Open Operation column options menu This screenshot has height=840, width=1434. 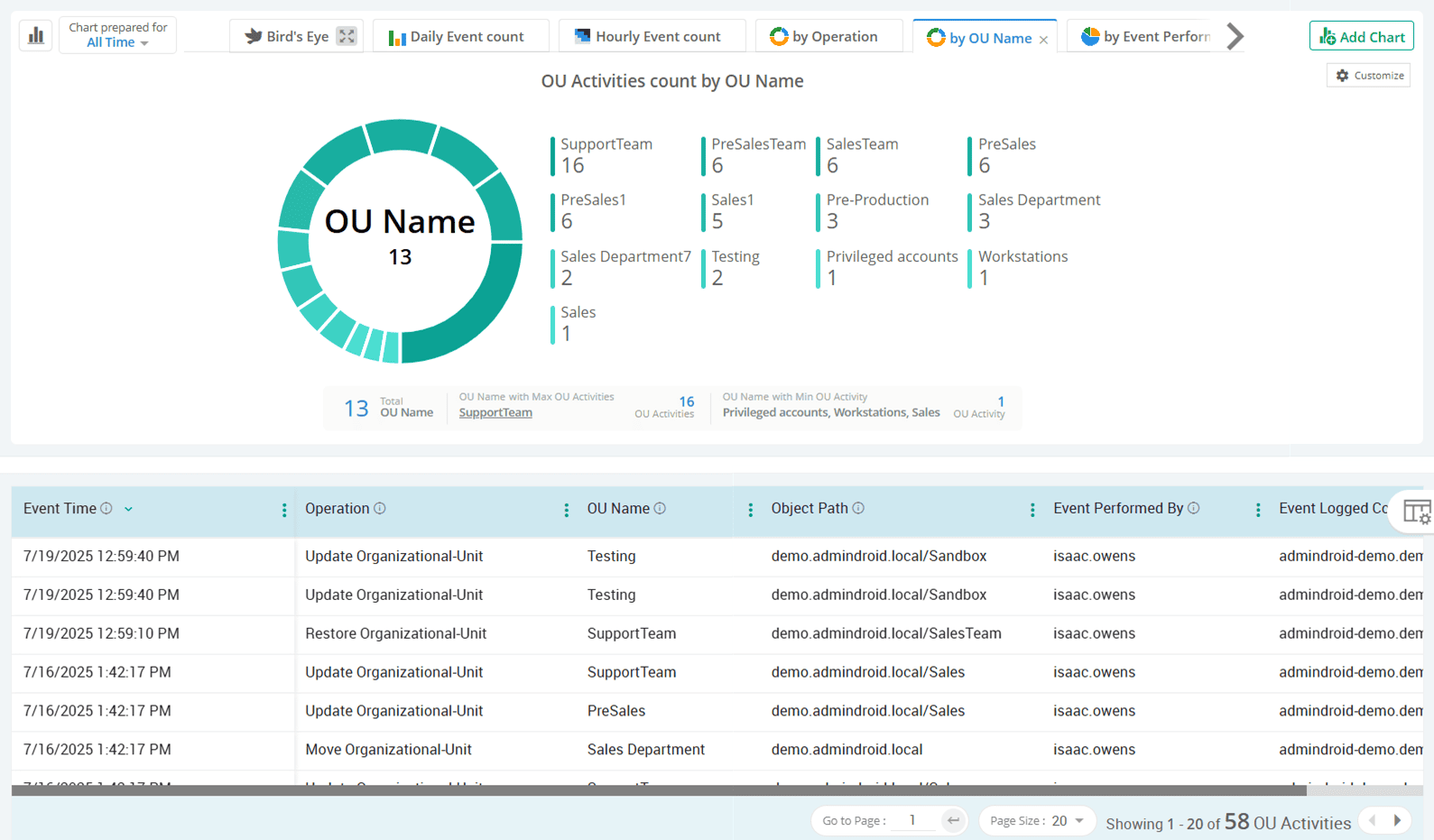click(x=567, y=511)
